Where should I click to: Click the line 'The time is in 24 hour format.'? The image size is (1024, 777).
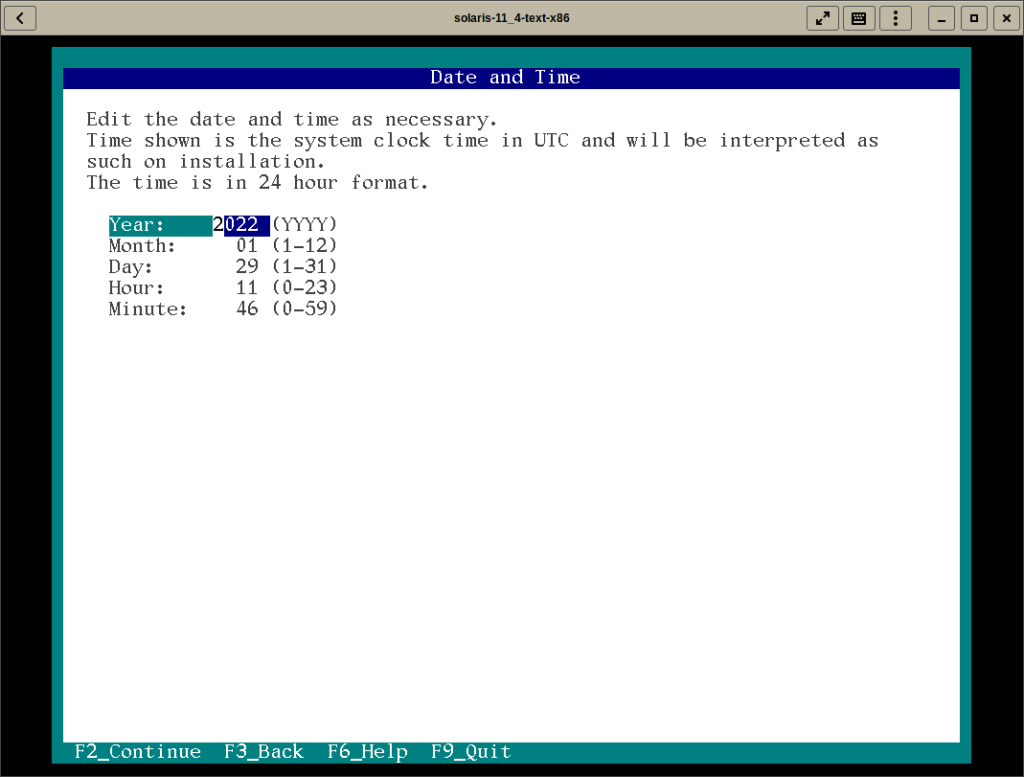click(x=257, y=183)
